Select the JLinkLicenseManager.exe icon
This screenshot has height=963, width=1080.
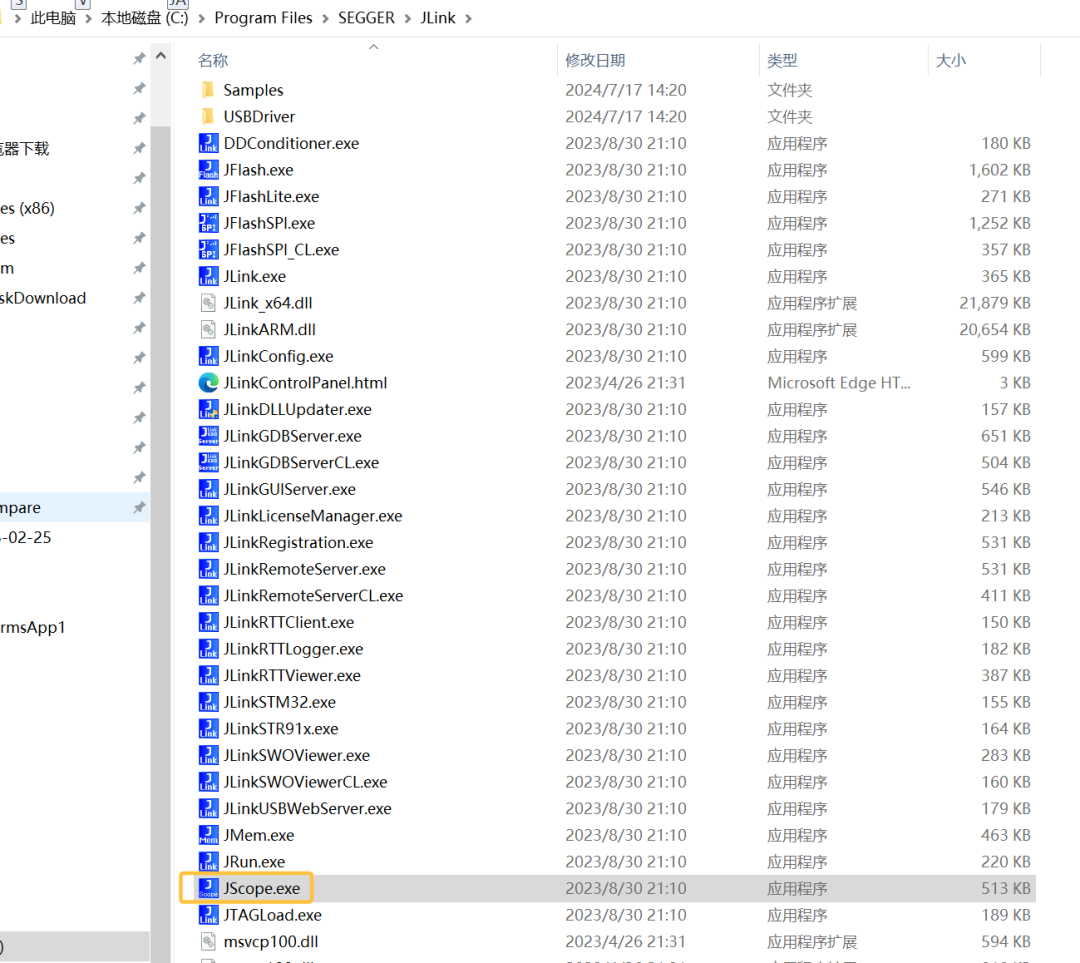[x=208, y=516]
